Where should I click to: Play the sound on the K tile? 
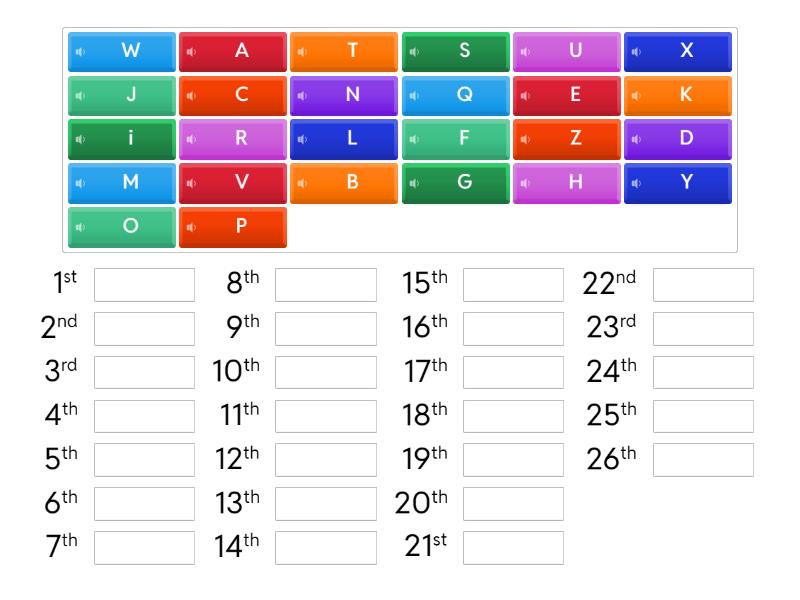point(638,96)
